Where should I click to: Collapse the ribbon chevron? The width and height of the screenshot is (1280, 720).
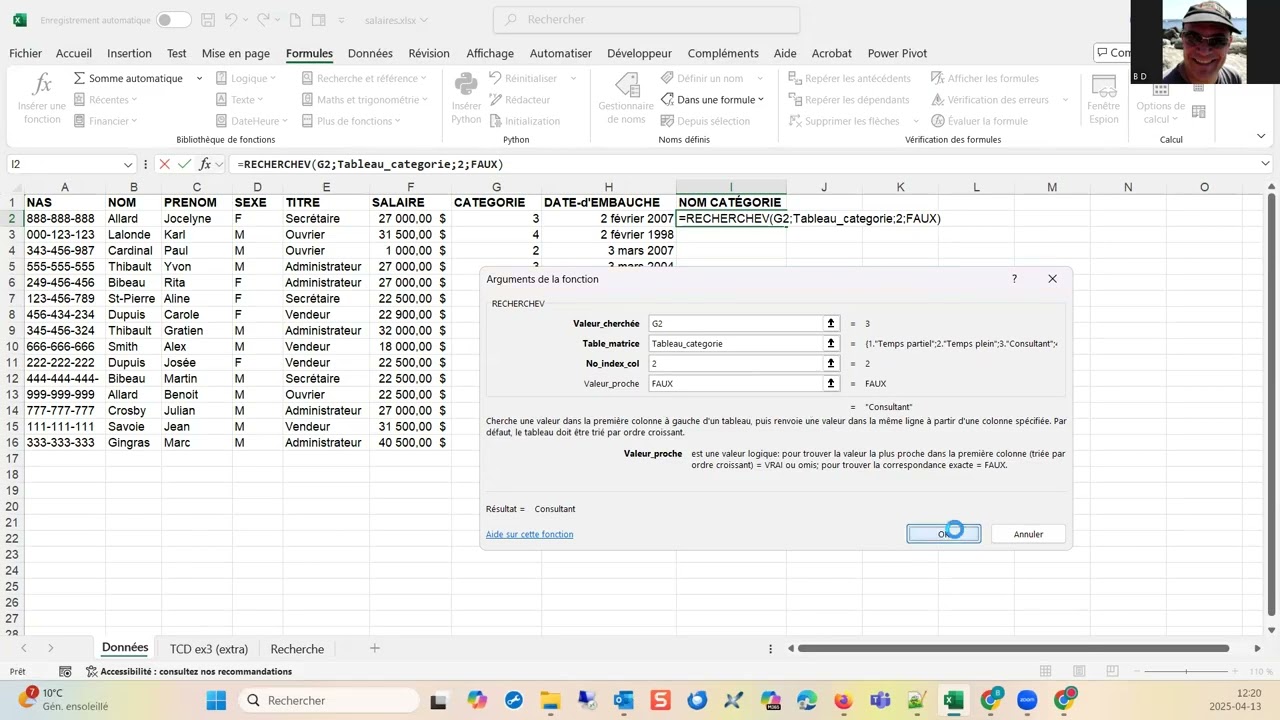[x=1261, y=137]
